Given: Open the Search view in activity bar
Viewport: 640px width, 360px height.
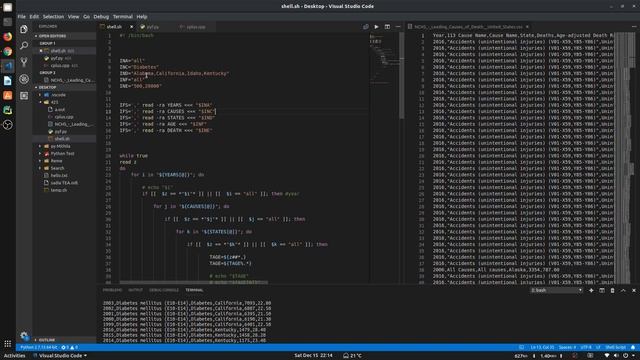Looking at the screenshot, I should click(24, 45).
